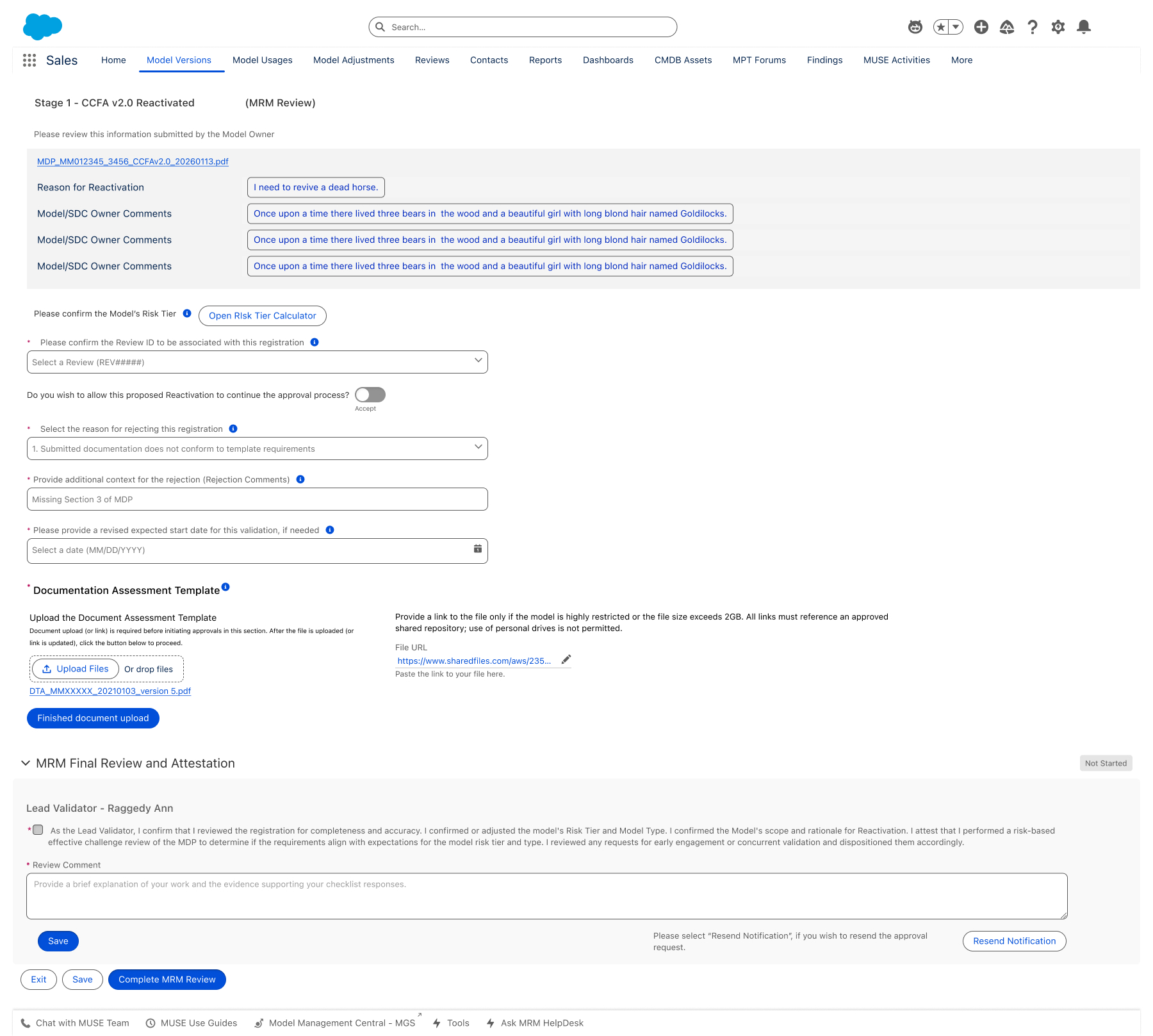Viewport: 1153px width, 1036px height.
Task: Click the lightning icon next to Tools
Action: (437, 1023)
